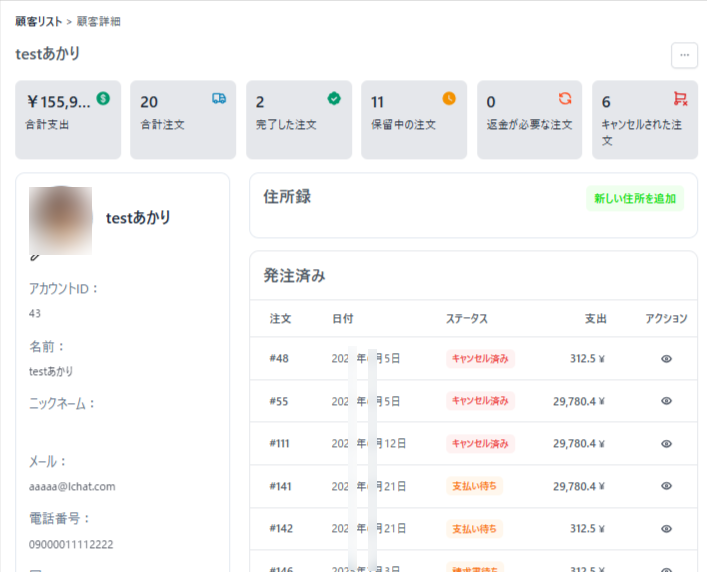
Task: Click the blue truck icon on total orders card
Action: (x=218, y=98)
